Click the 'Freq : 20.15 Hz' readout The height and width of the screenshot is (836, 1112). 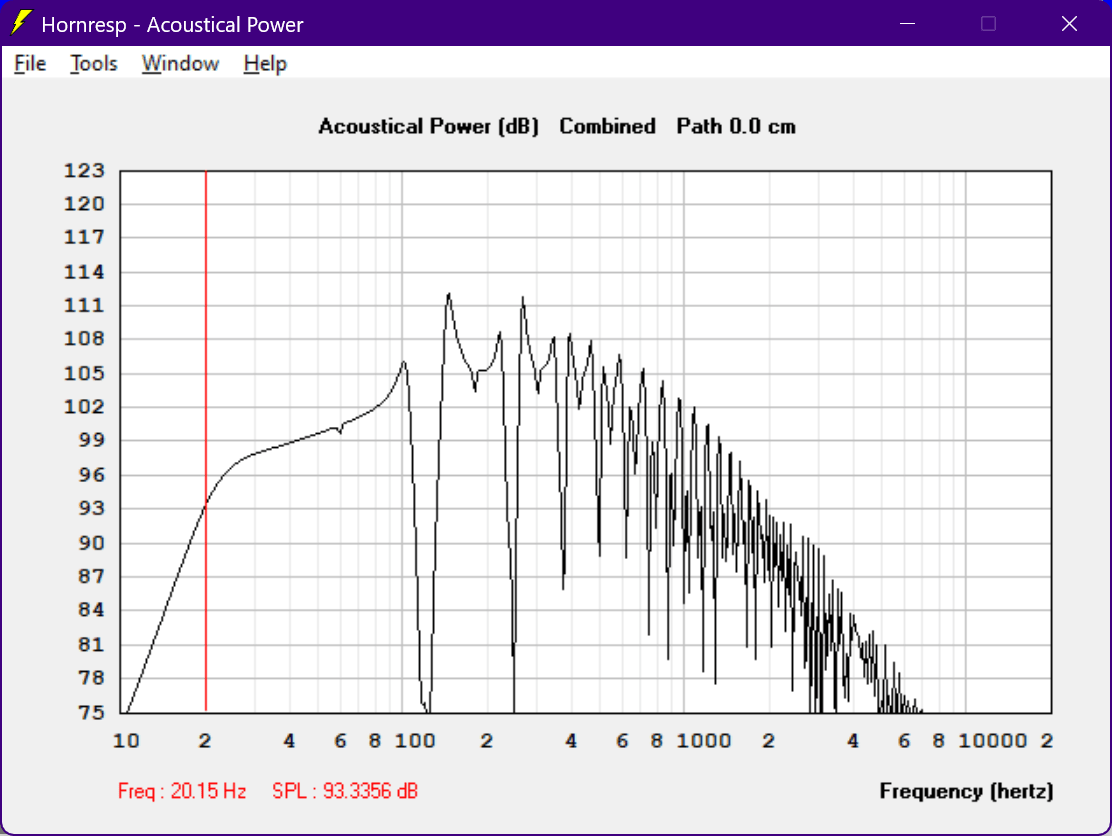tap(182, 791)
